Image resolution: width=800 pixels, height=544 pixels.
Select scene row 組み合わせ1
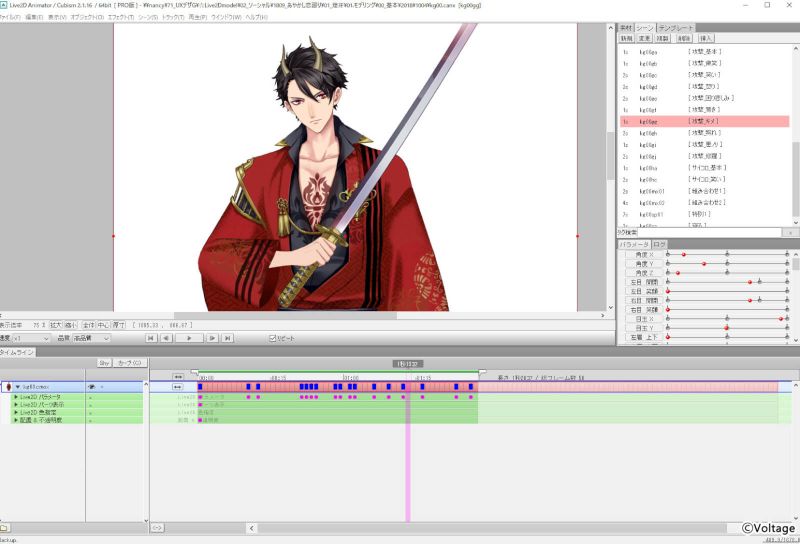coord(705,191)
